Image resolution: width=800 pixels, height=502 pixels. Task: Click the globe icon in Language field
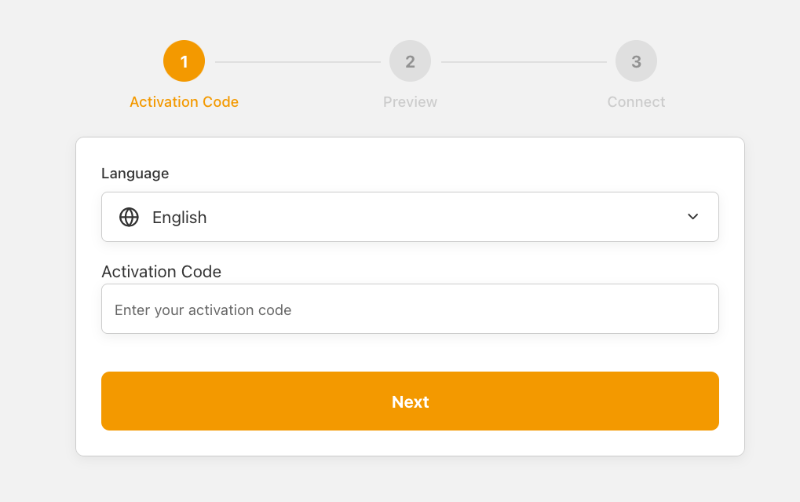coord(129,217)
